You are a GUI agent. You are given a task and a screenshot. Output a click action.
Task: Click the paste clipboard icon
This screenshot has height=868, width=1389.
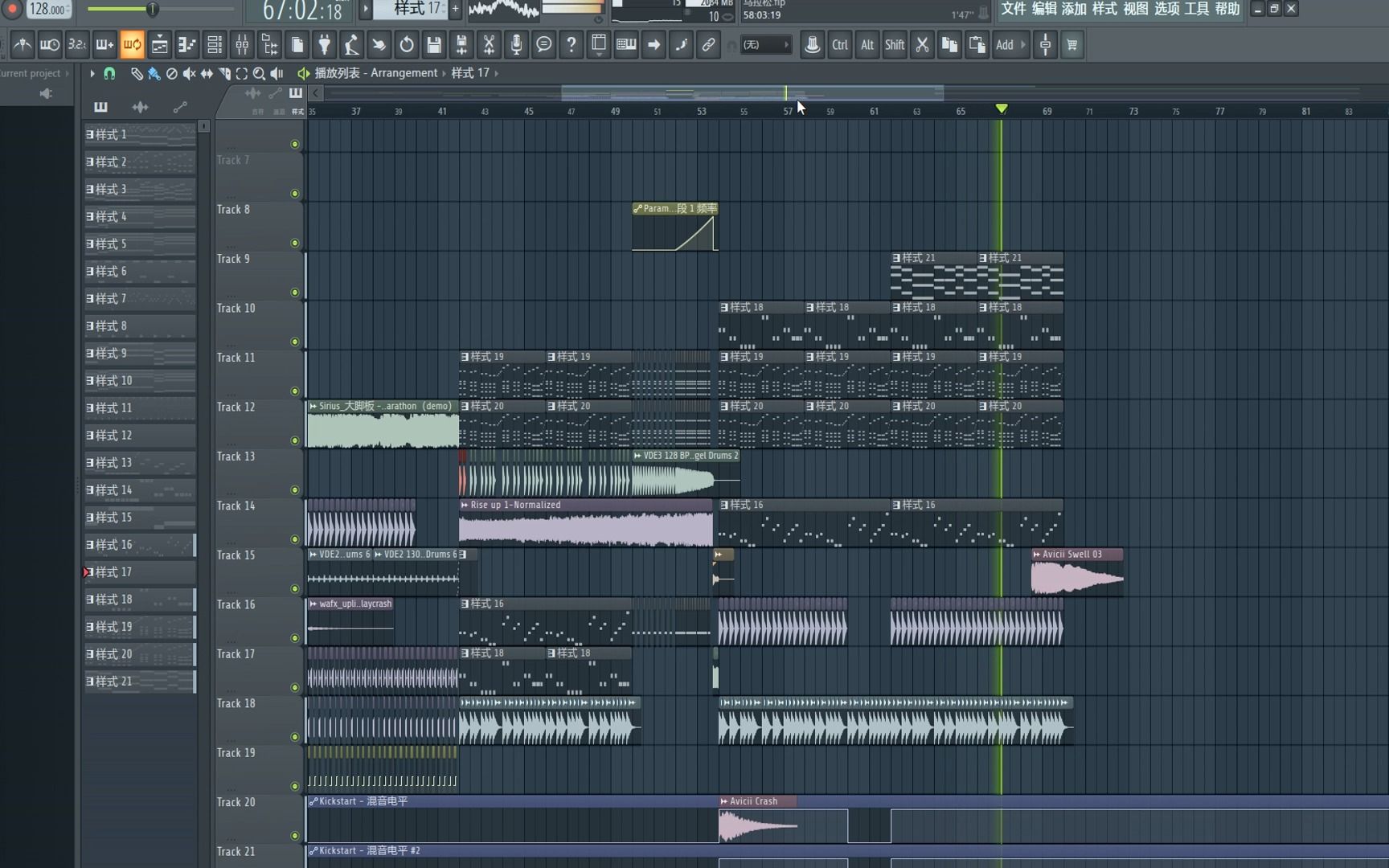[x=977, y=45]
